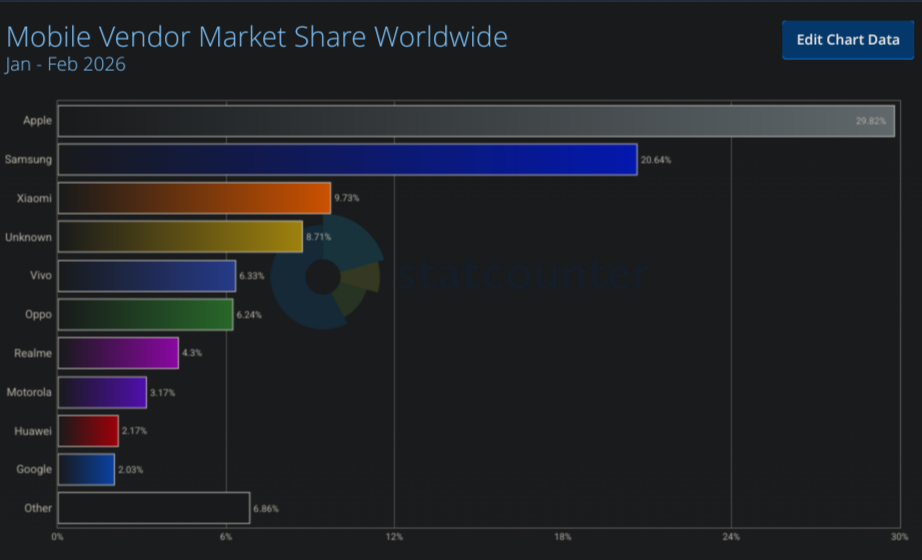Click the 12% x-axis tick label
Viewport: 922px width, 560px height.
pyautogui.click(x=395, y=536)
